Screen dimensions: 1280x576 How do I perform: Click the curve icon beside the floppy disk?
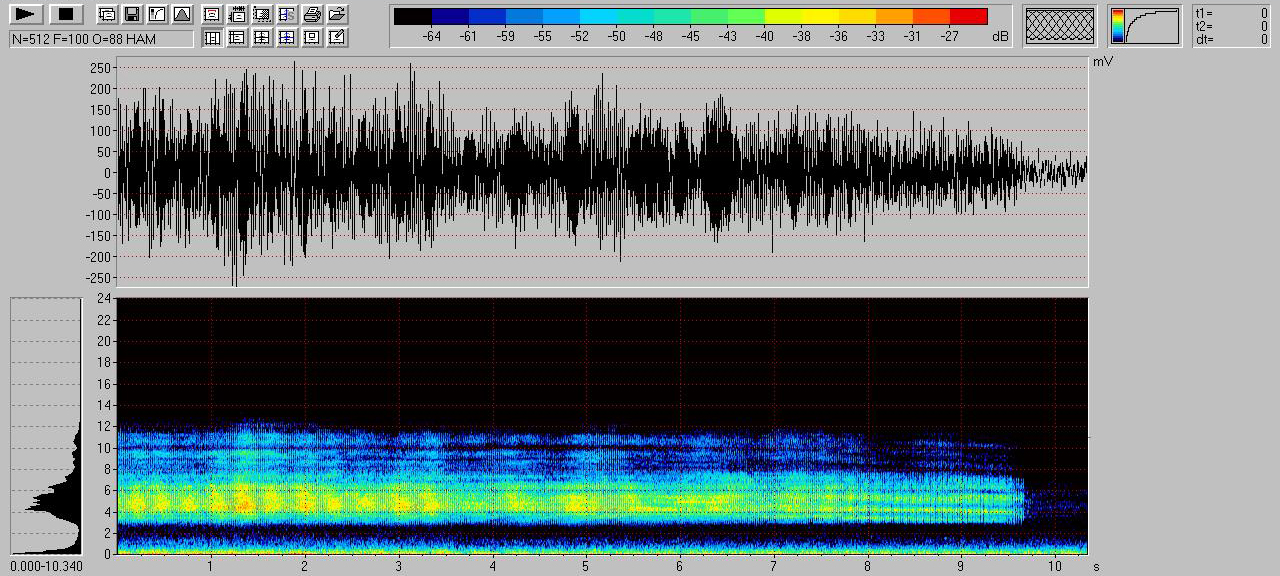(x=156, y=14)
